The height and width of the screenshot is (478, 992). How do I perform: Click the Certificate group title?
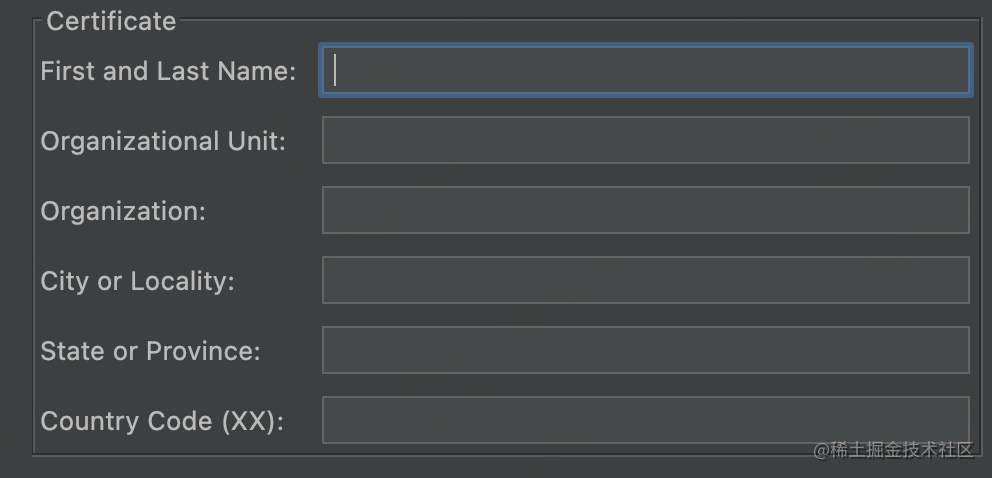click(111, 21)
